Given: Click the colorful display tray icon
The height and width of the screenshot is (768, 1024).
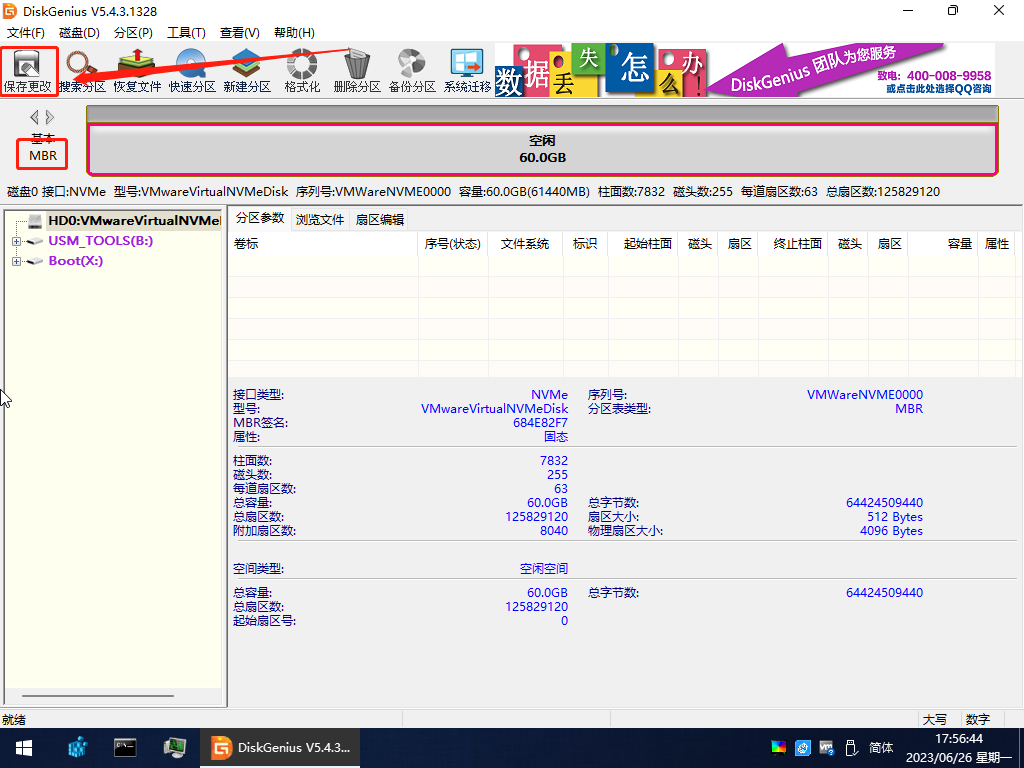Looking at the screenshot, I should [778, 748].
